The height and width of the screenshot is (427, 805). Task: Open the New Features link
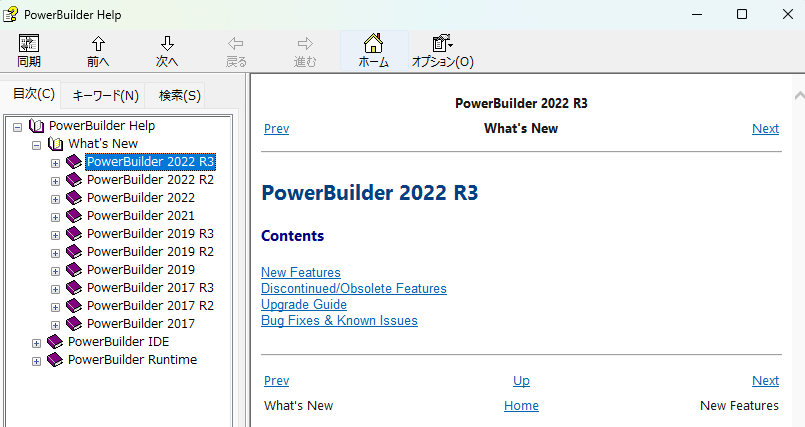[x=300, y=273]
